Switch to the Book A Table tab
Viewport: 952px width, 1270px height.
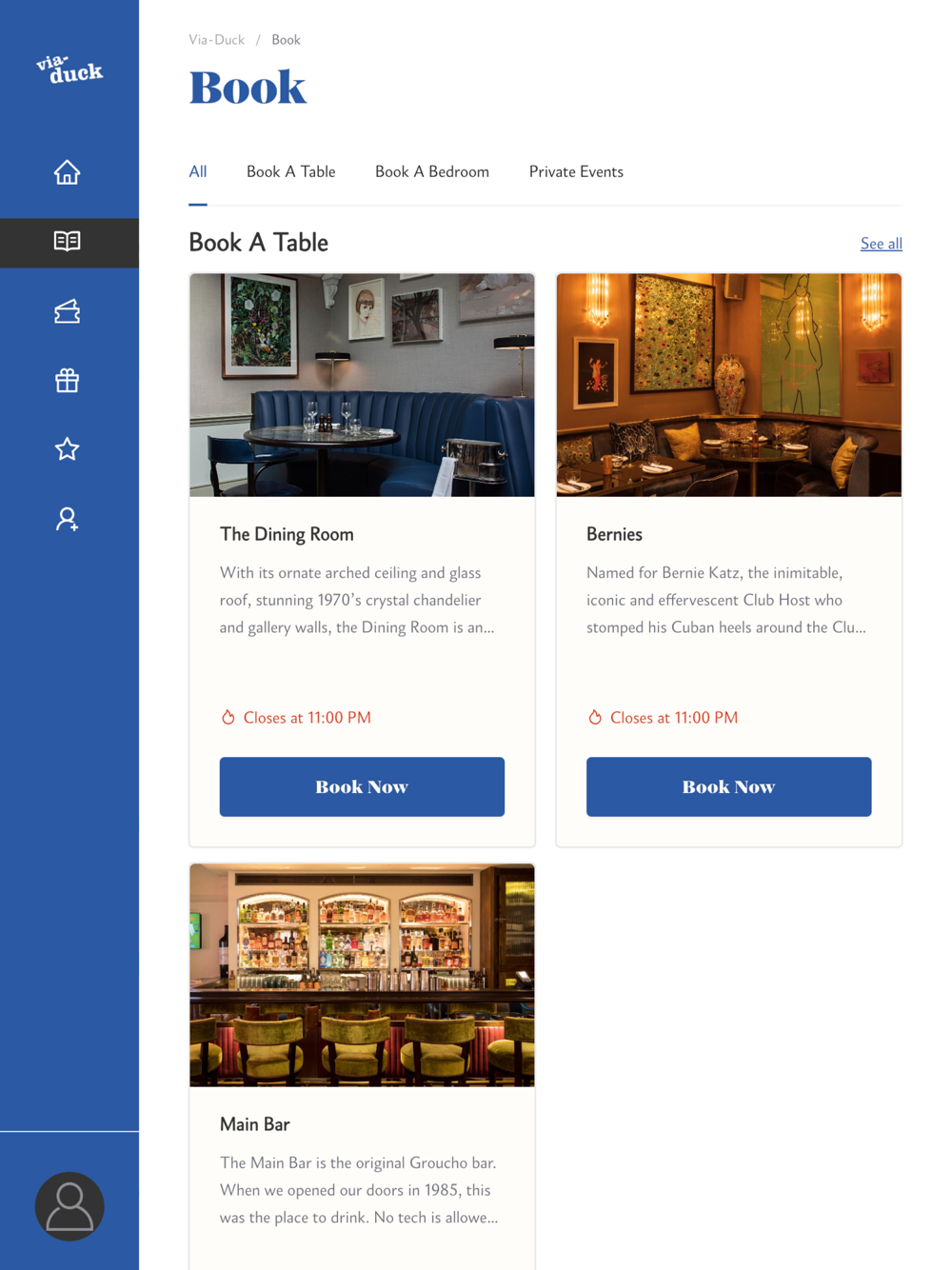coord(290,172)
